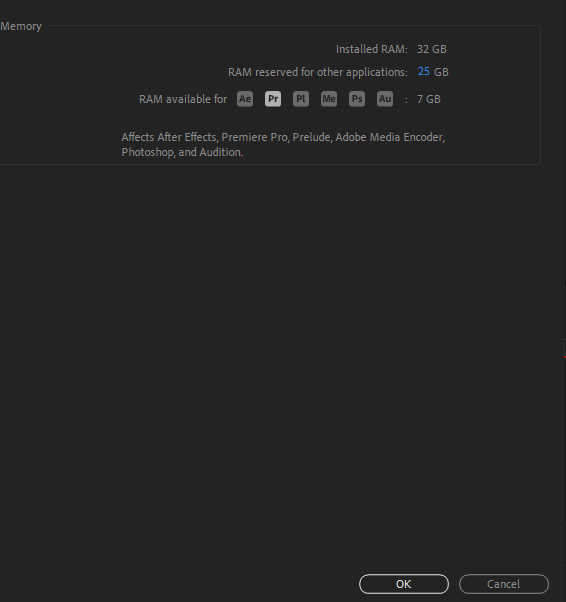Click the 'Affects After Effects, Premiere Pro' note
Screen dimensions: 566x602
click(x=283, y=145)
